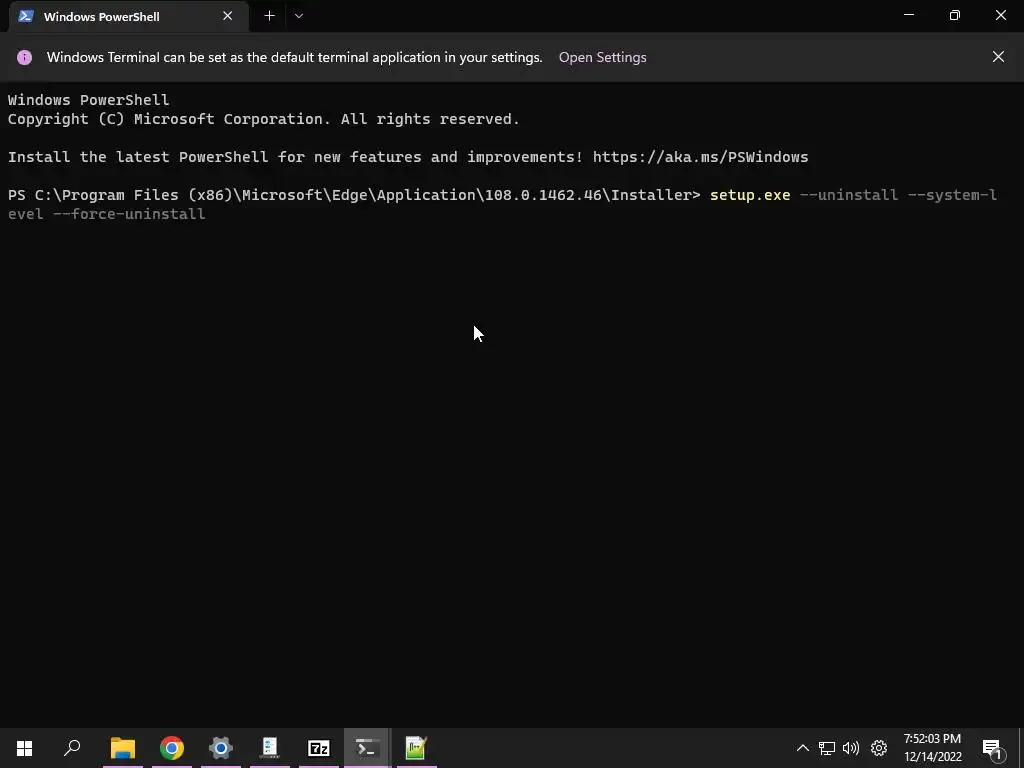Image resolution: width=1024 pixels, height=768 pixels.
Task: Select the Windows PowerShell tab
Action: 128,16
